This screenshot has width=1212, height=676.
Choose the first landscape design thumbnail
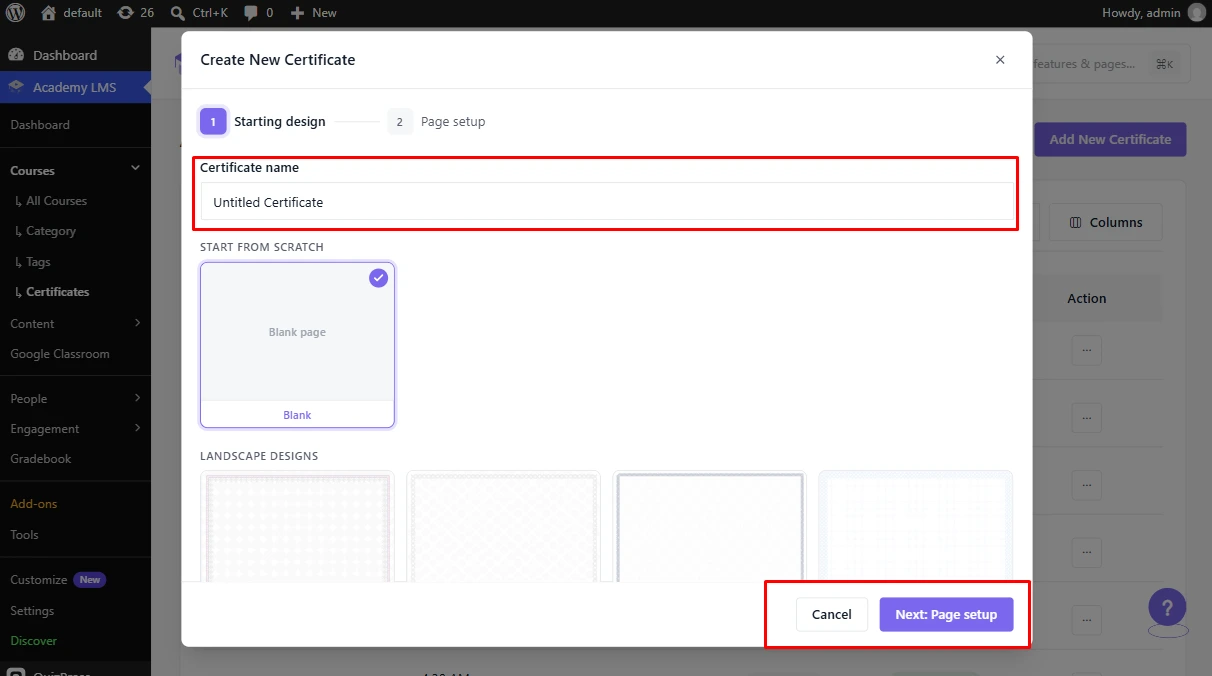click(297, 525)
